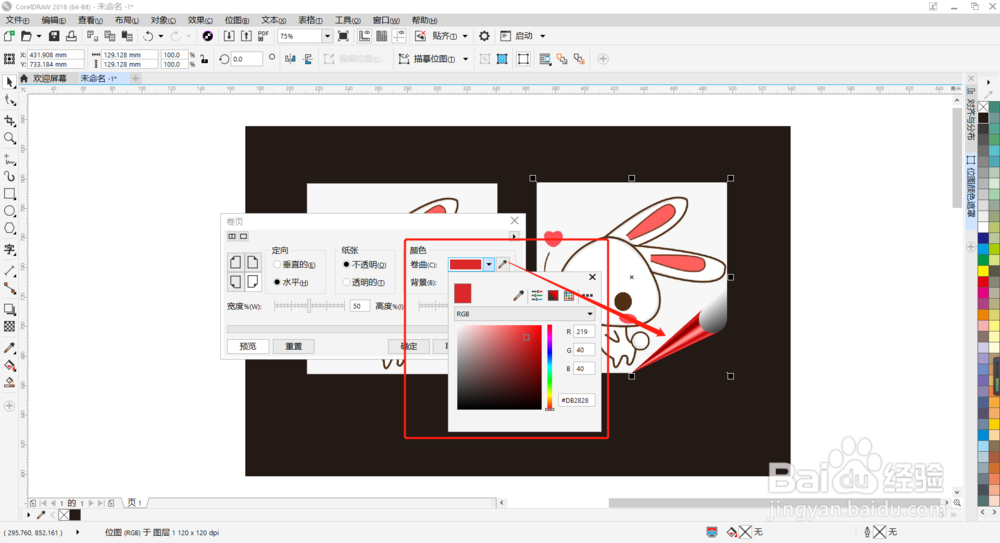The height and width of the screenshot is (543, 1000).
Task: Select the Interactive Fill tool
Action: point(10,366)
